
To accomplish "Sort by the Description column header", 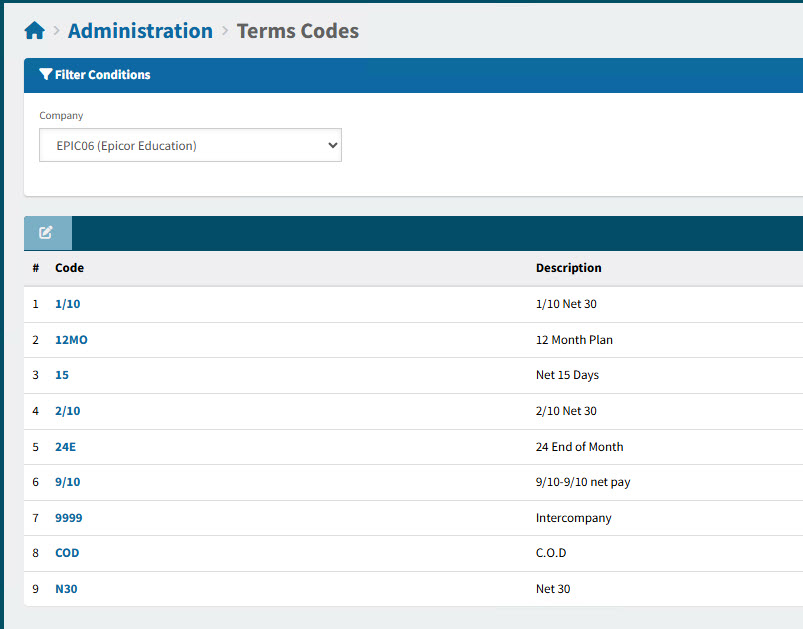I will [x=568, y=268].
